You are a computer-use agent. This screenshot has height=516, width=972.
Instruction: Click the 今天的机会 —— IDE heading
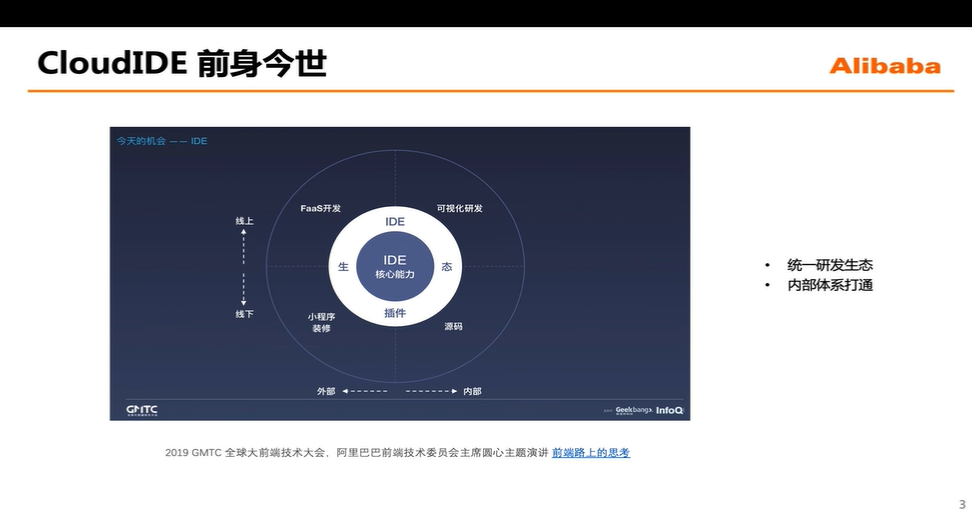tap(162, 141)
